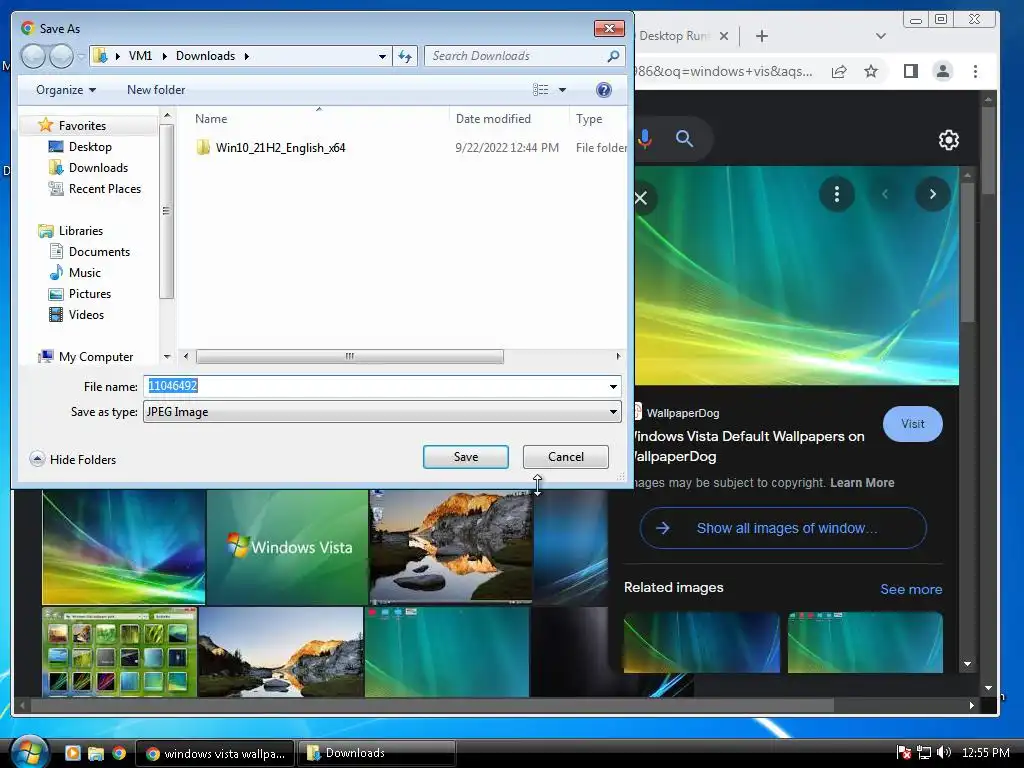
Task: Open the Documents library
Action: [x=99, y=251]
